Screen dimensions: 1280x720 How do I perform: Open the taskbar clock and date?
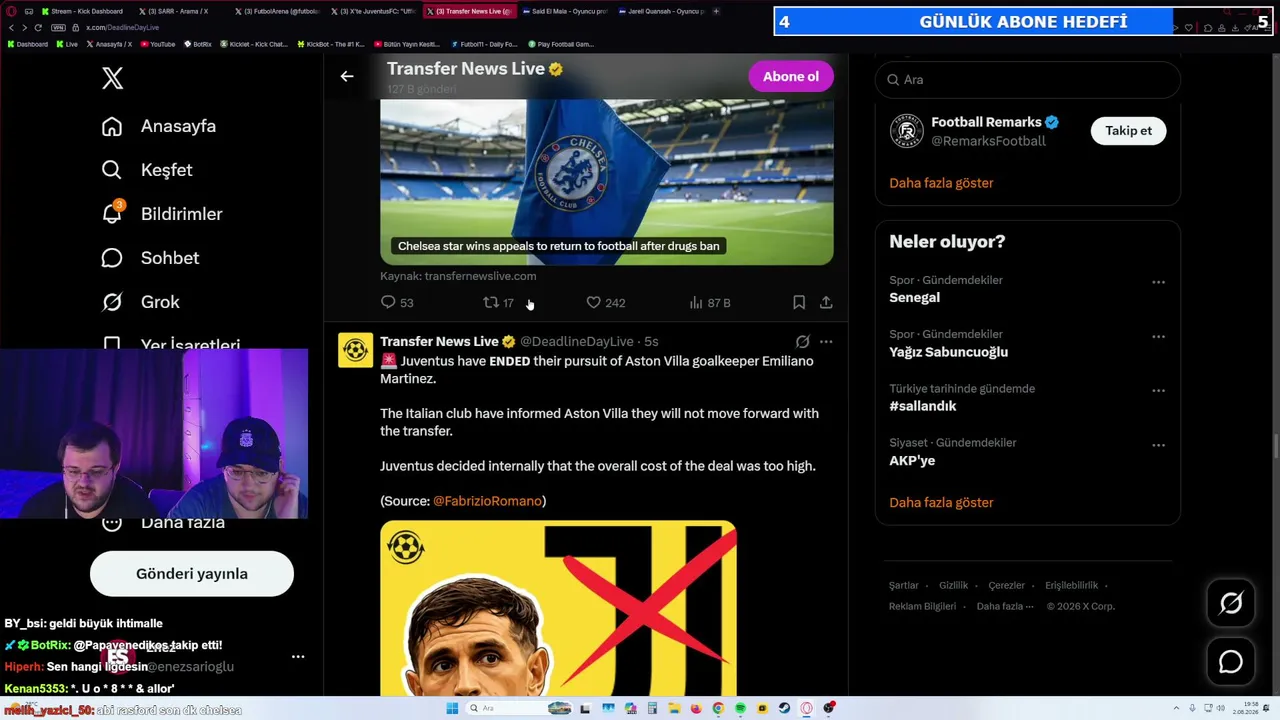pos(1244,709)
